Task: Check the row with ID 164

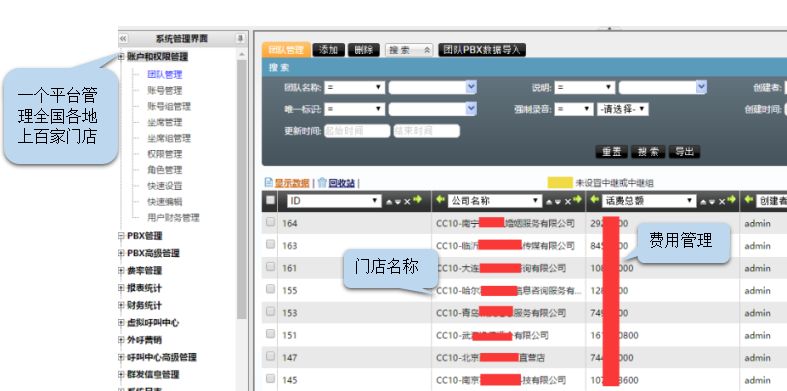Action: pyautogui.click(x=271, y=221)
